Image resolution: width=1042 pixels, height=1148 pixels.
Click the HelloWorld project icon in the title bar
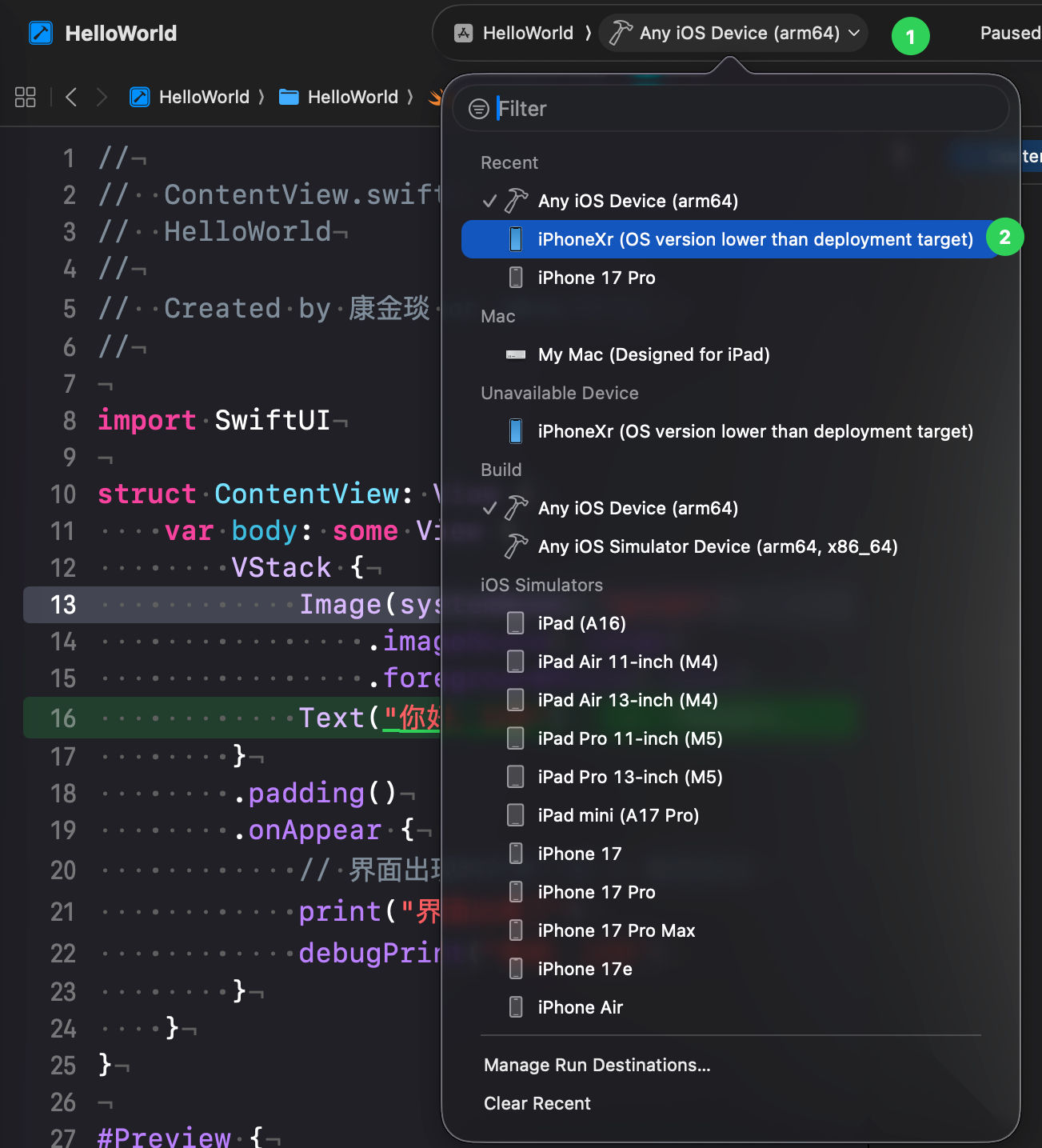click(x=41, y=33)
